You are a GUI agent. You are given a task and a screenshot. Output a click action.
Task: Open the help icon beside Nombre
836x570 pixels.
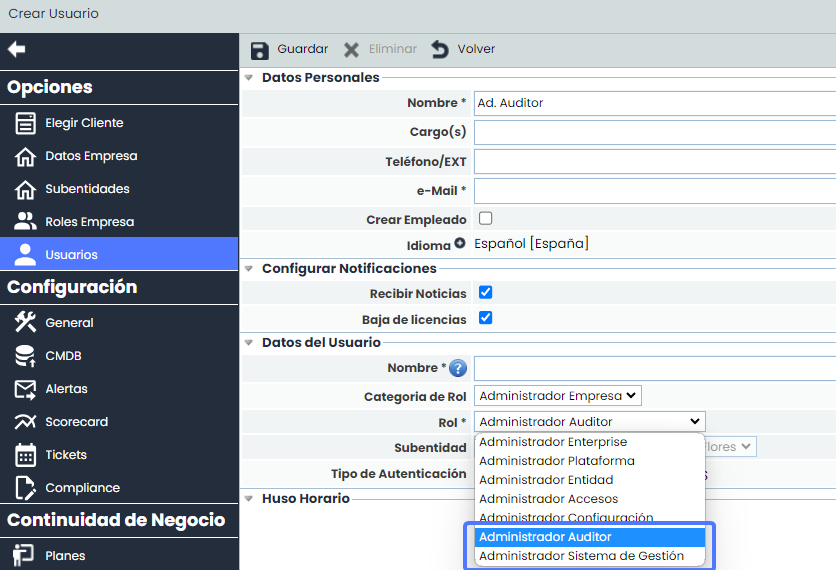[458, 369]
